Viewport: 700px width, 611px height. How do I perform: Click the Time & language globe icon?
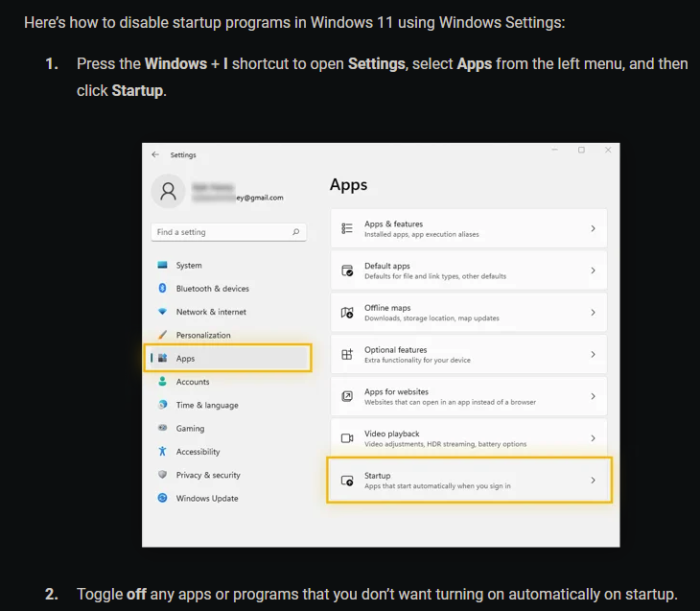coord(162,404)
